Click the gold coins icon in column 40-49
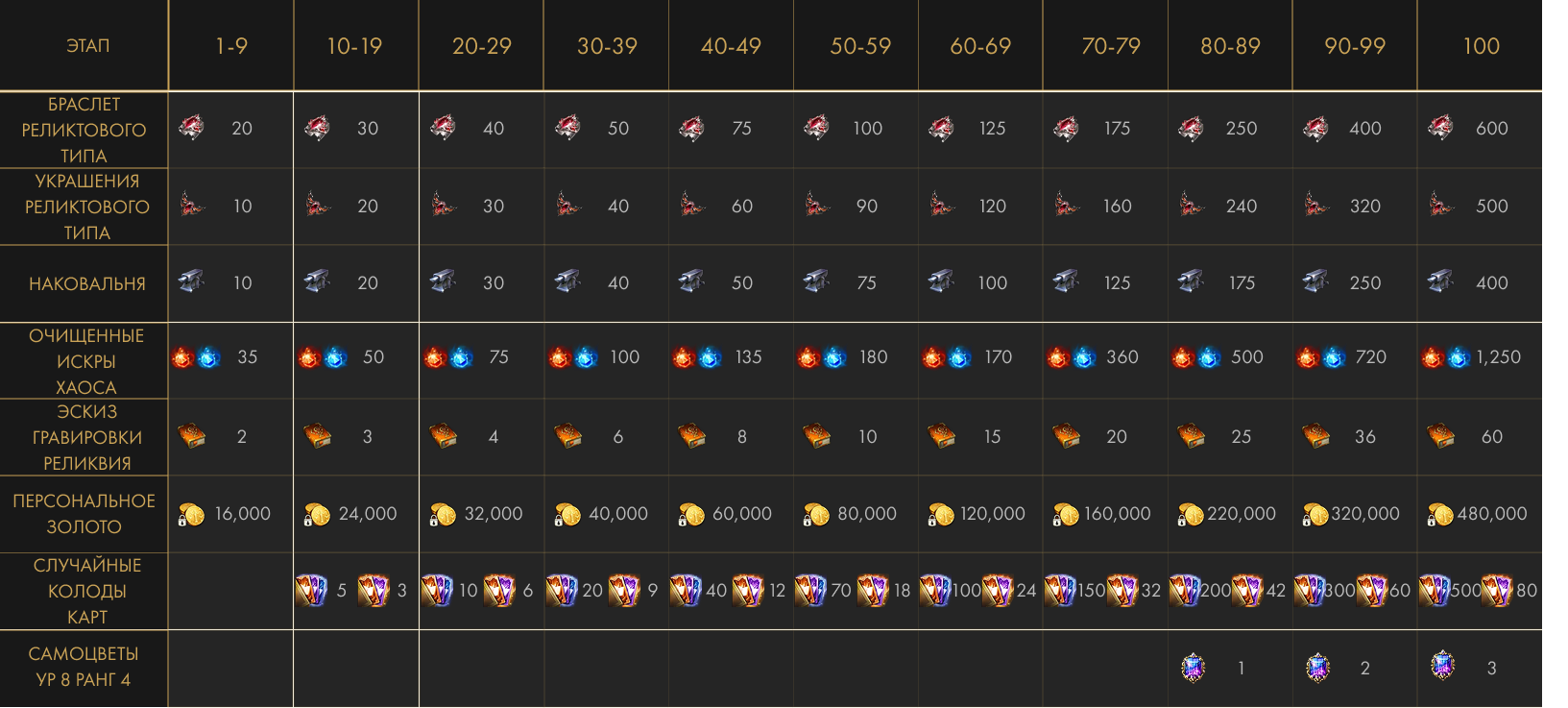 690,515
